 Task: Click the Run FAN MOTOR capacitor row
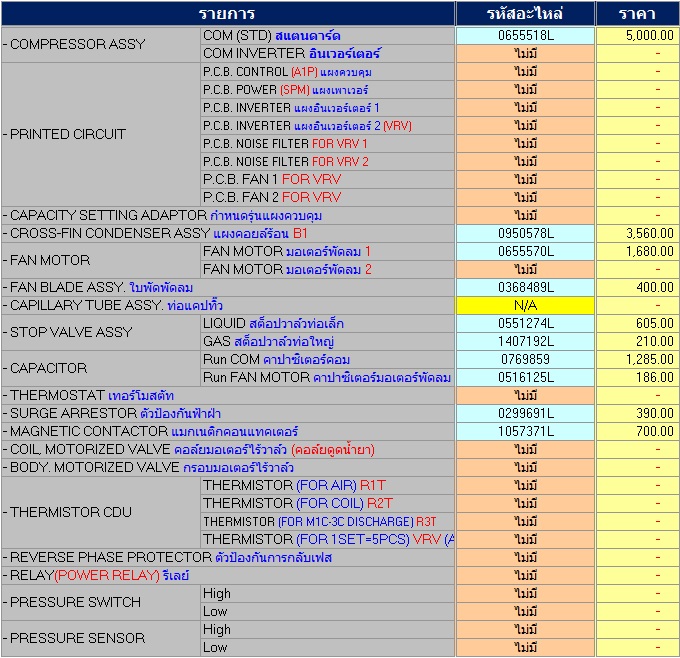pos(327,378)
